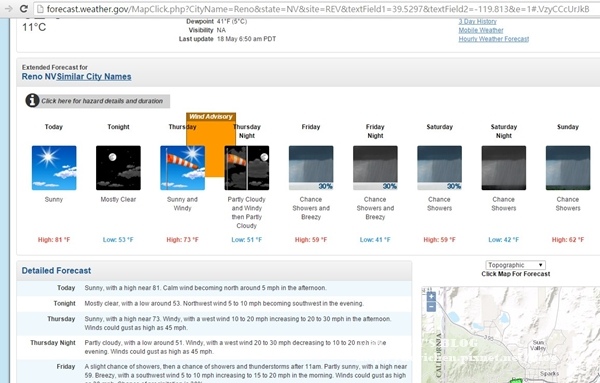This screenshot has height=383, width=600.
Task: Click the 'Low: 42 °F' text
Action: tap(504, 240)
